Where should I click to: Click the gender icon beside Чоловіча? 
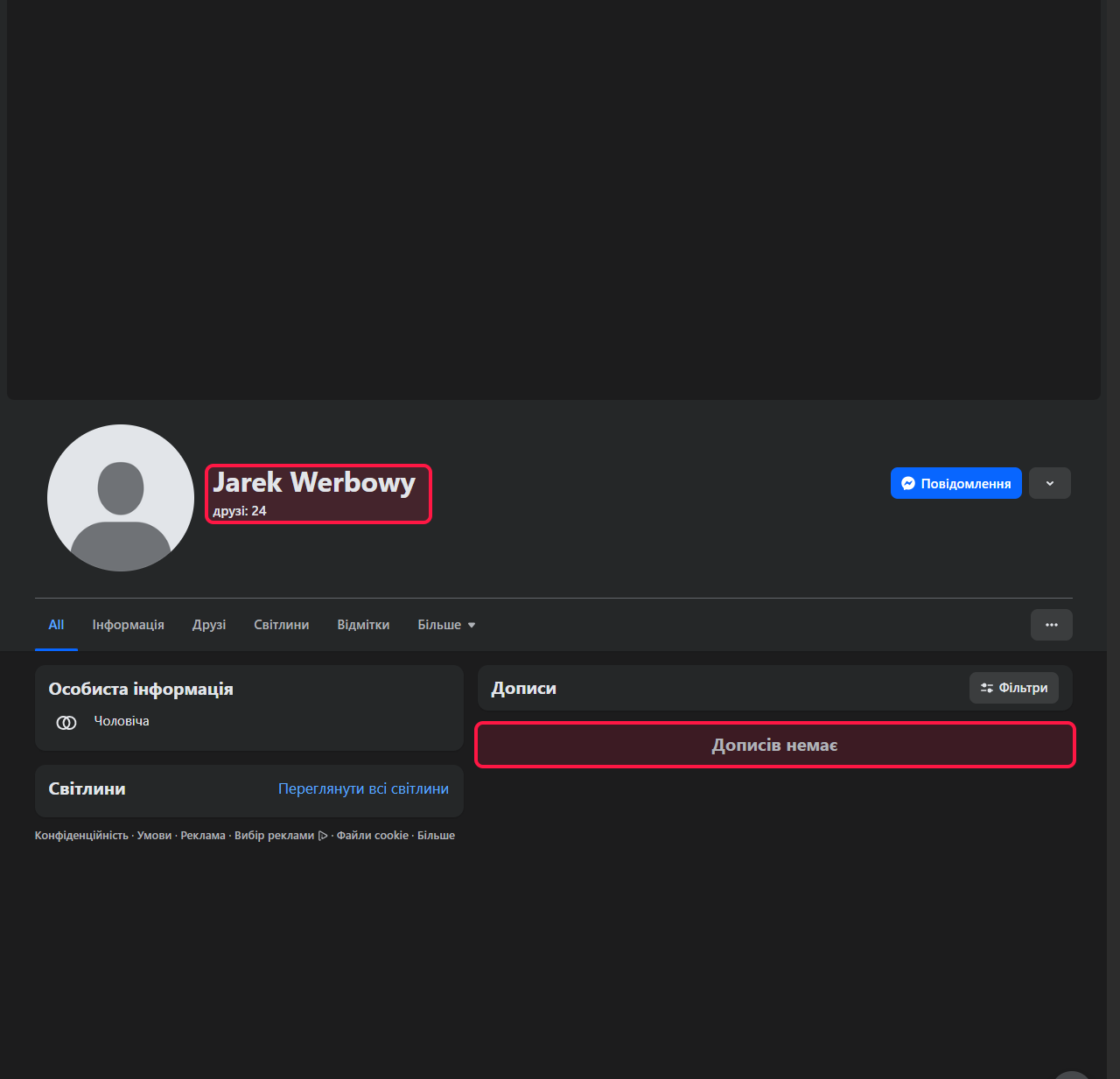(x=66, y=722)
